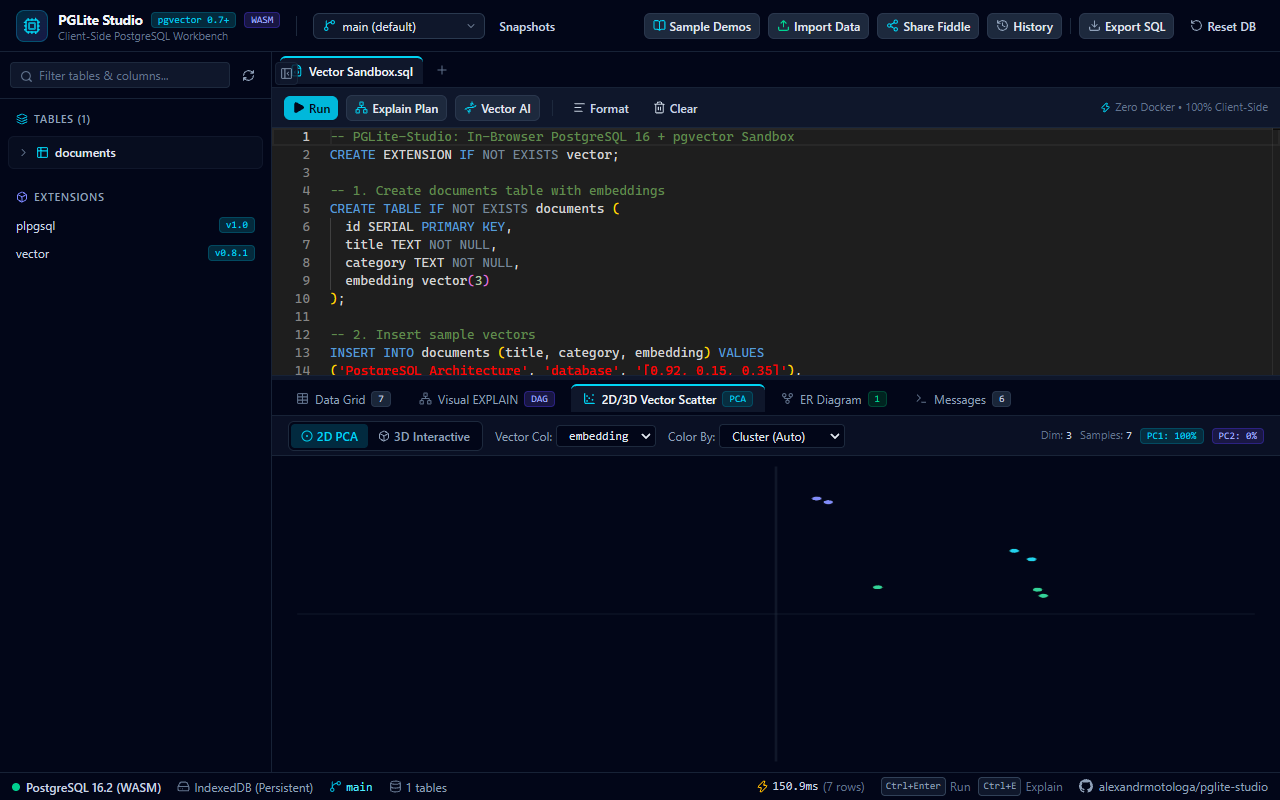
Task: Click the PGLite Studio chip logo icon
Action: click(x=32, y=26)
